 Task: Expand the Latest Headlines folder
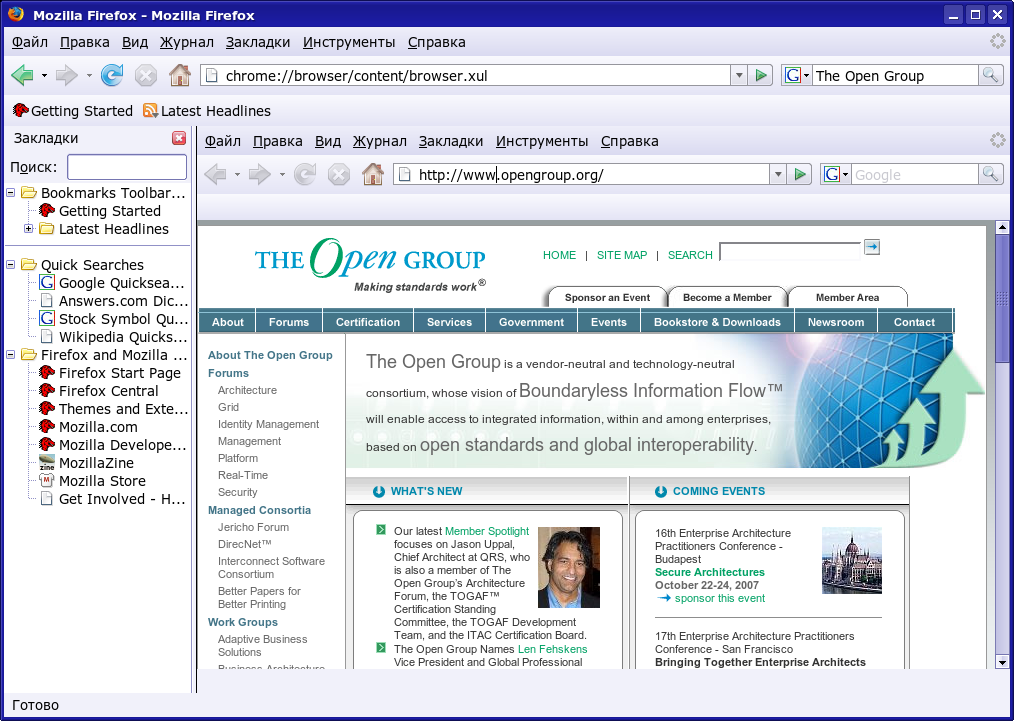click(29, 229)
